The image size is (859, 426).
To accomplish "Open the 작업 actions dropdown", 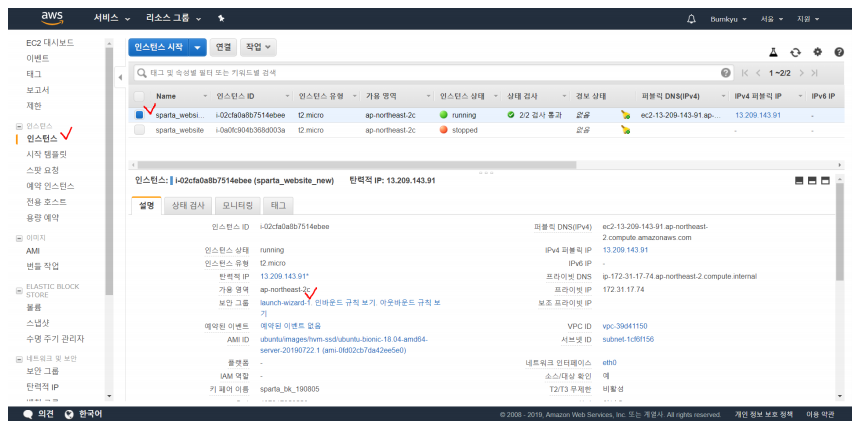I will [258, 47].
